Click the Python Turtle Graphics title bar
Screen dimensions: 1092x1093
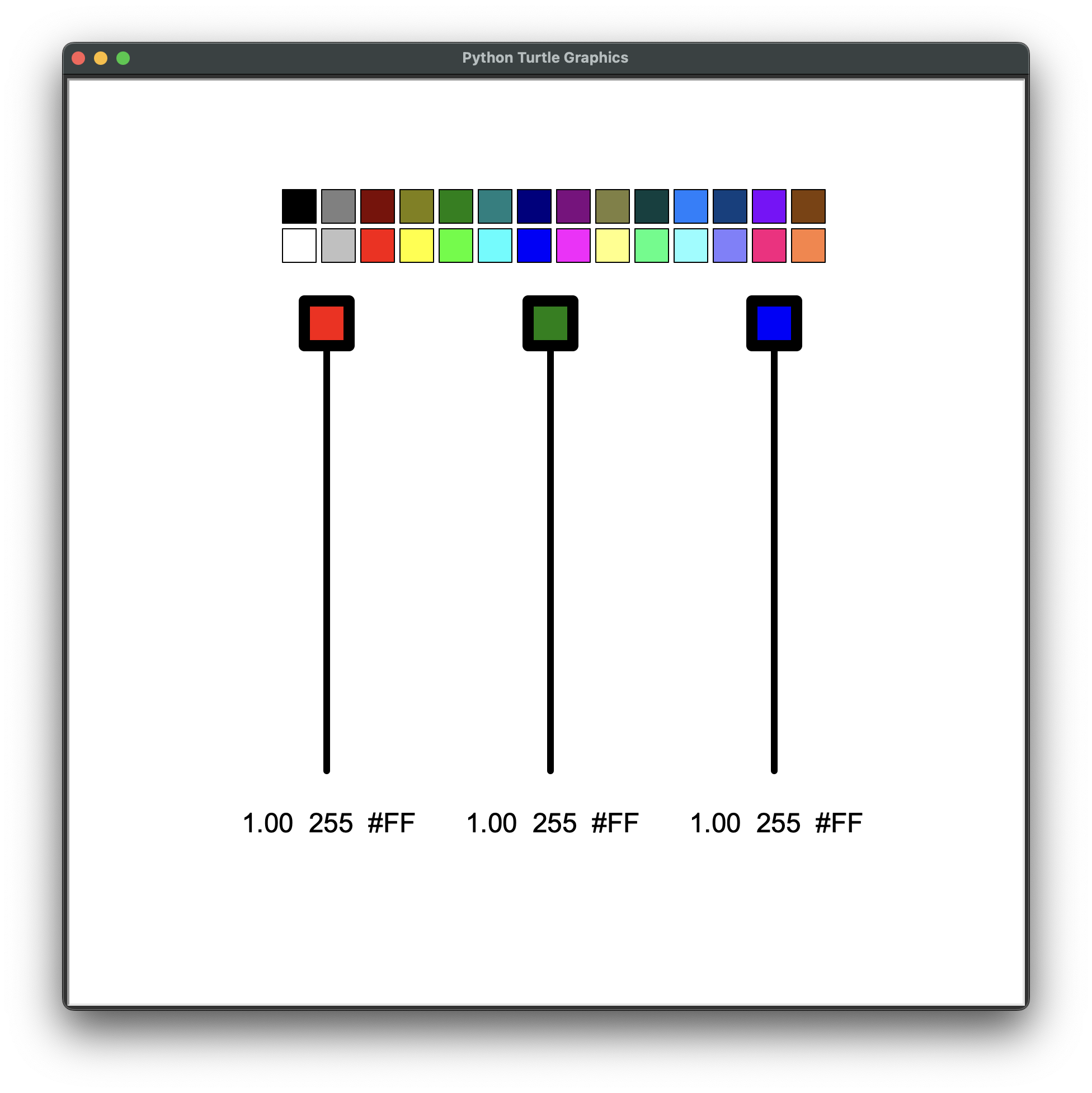coord(545,58)
